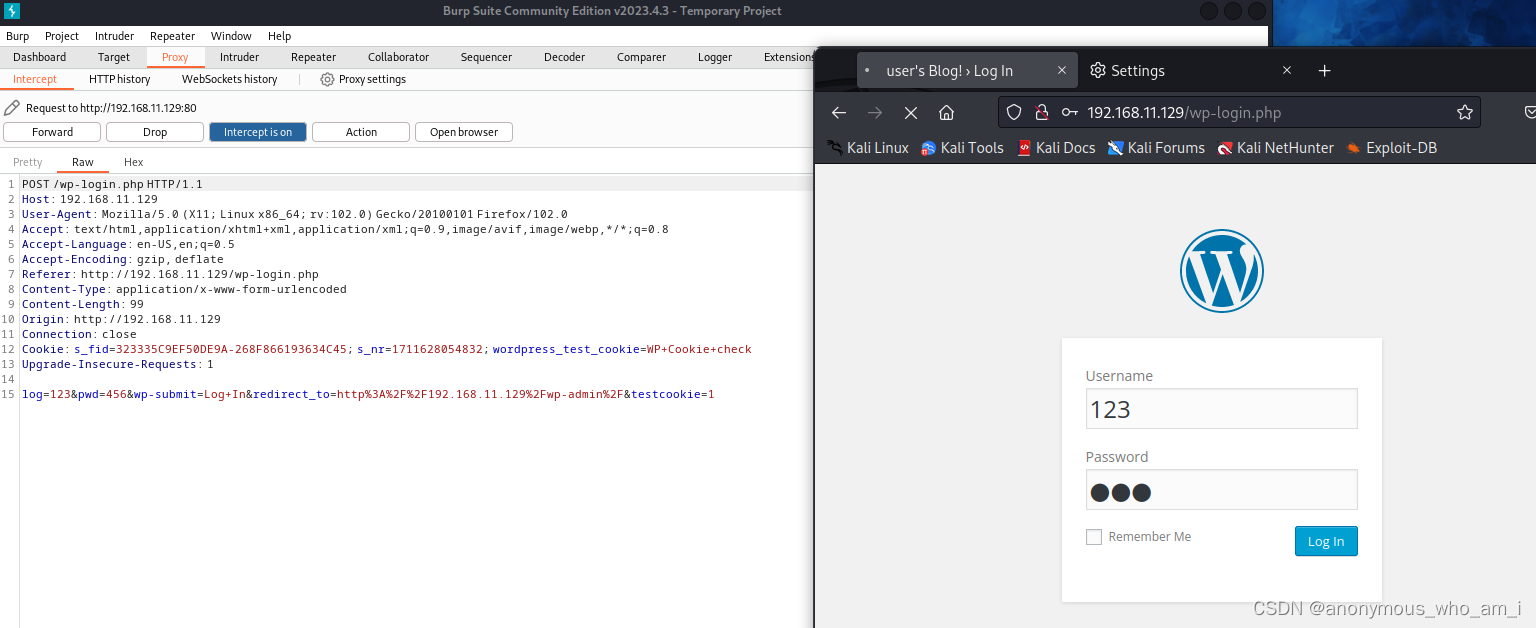Open the Project menu
The height and width of the screenshot is (628, 1536).
[62, 36]
